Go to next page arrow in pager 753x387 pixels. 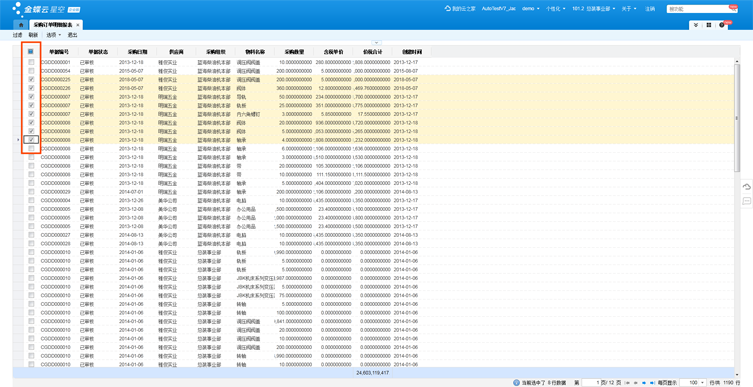coord(644,383)
